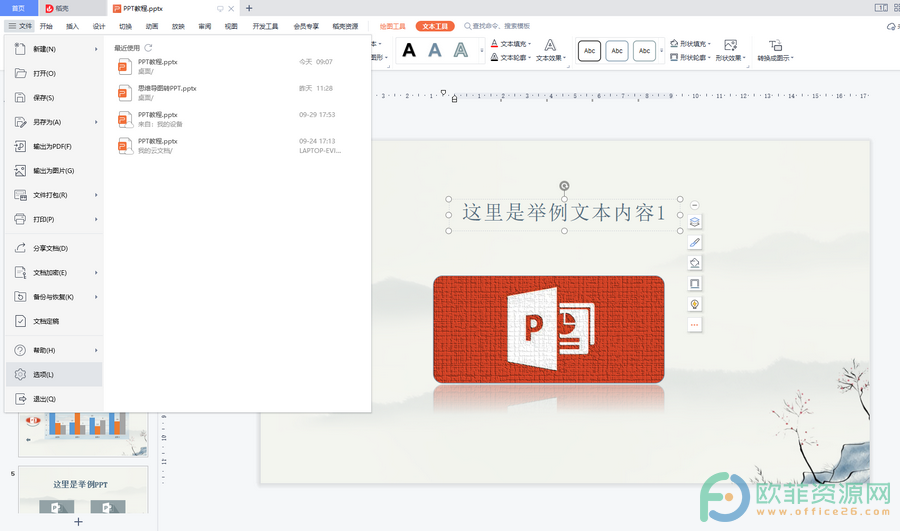Switch to the 插入 ribbon tab

(72, 26)
